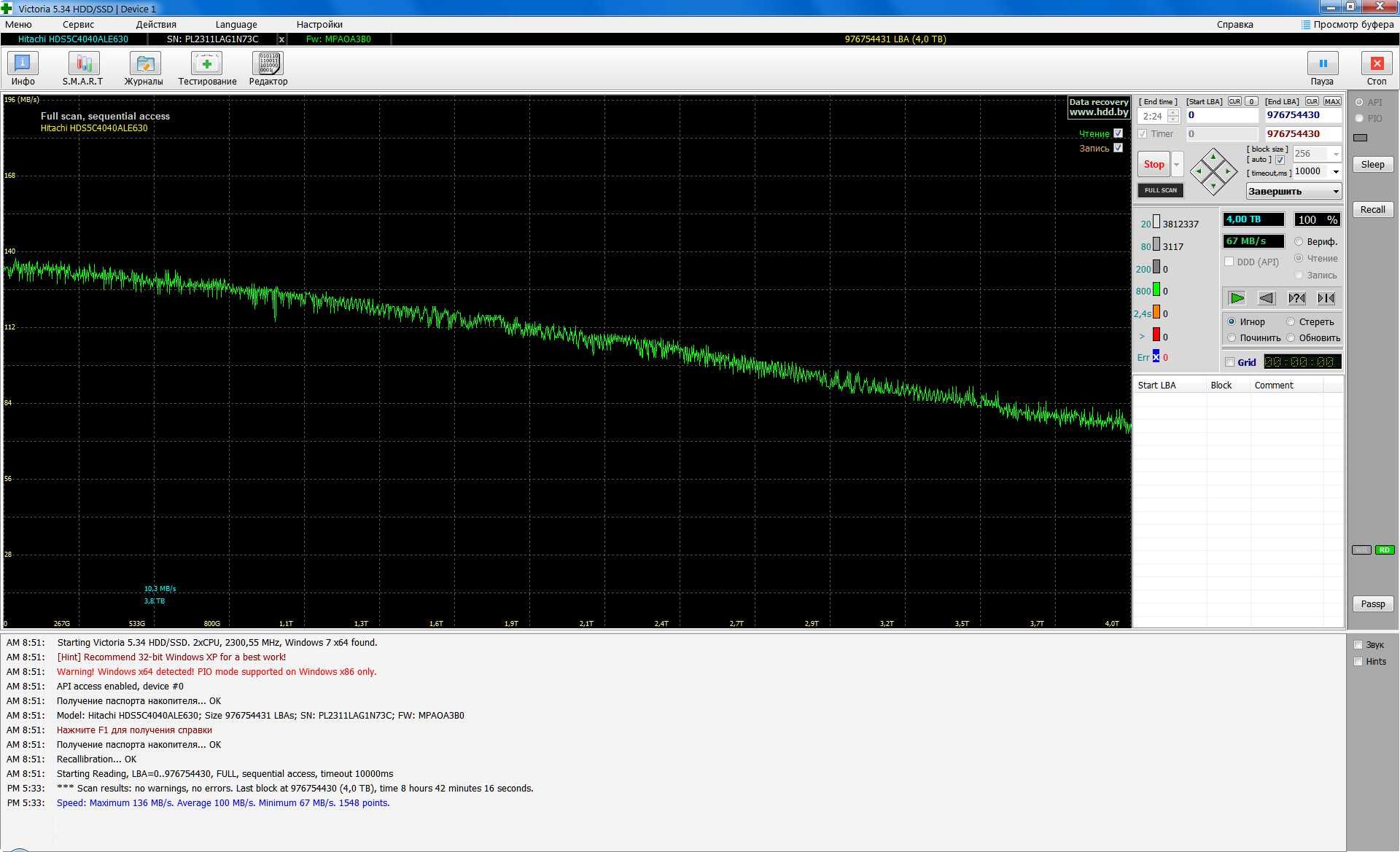Enable the Hints checkbox
Image resolution: width=1400 pixels, height=852 pixels.
click(1358, 661)
